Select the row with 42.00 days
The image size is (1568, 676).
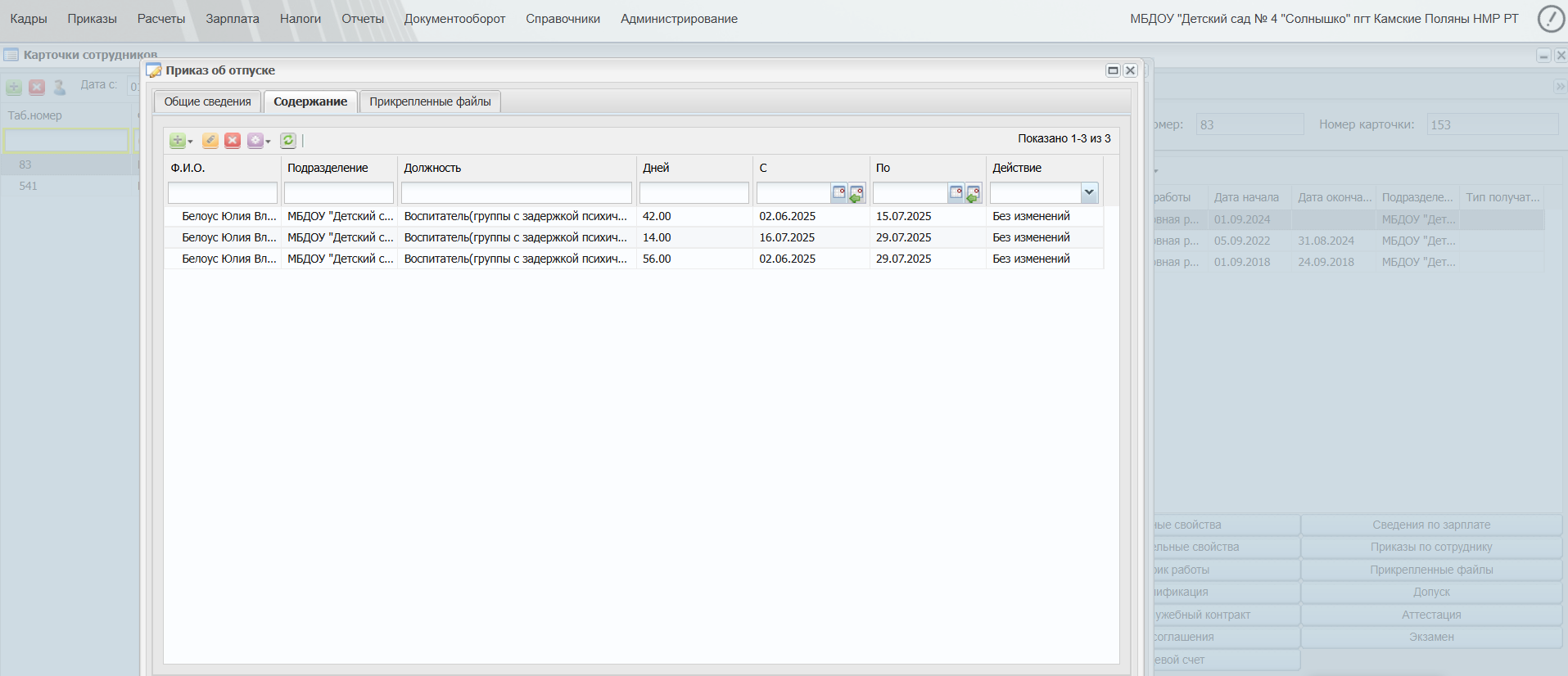tap(634, 216)
